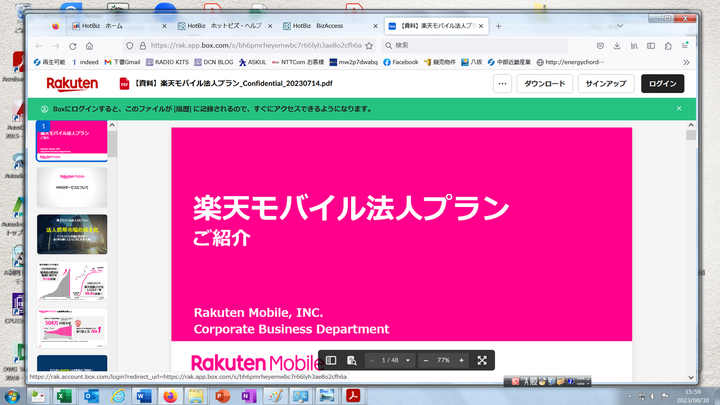The height and width of the screenshot is (405, 720).
Task: Open the 再生可能 bookmark
Action: pos(49,62)
